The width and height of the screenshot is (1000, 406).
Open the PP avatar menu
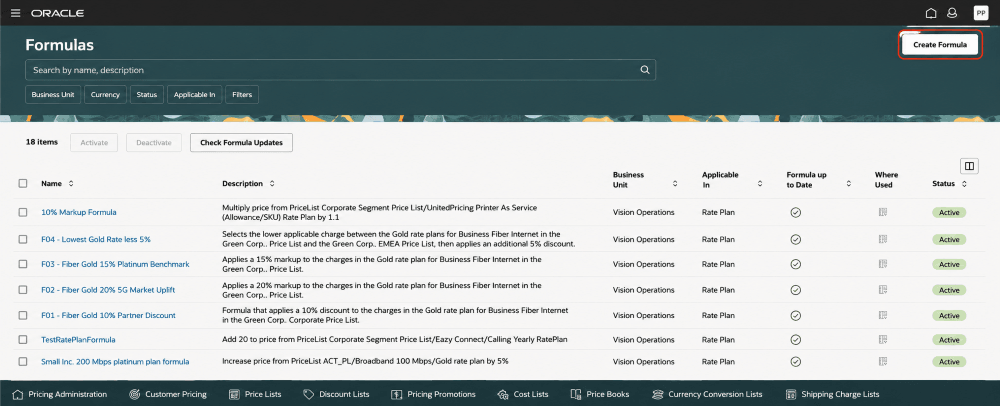click(x=980, y=13)
